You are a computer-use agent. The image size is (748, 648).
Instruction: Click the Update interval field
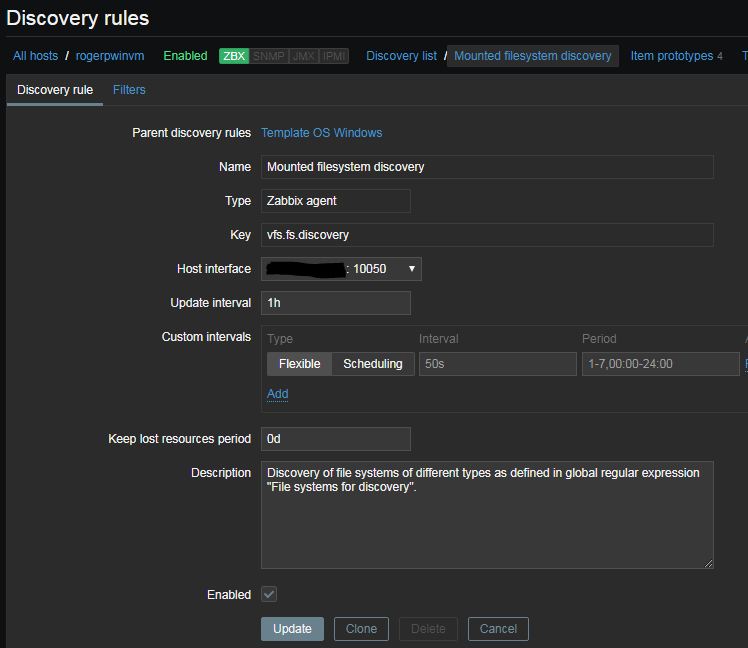tap(335, 303)
